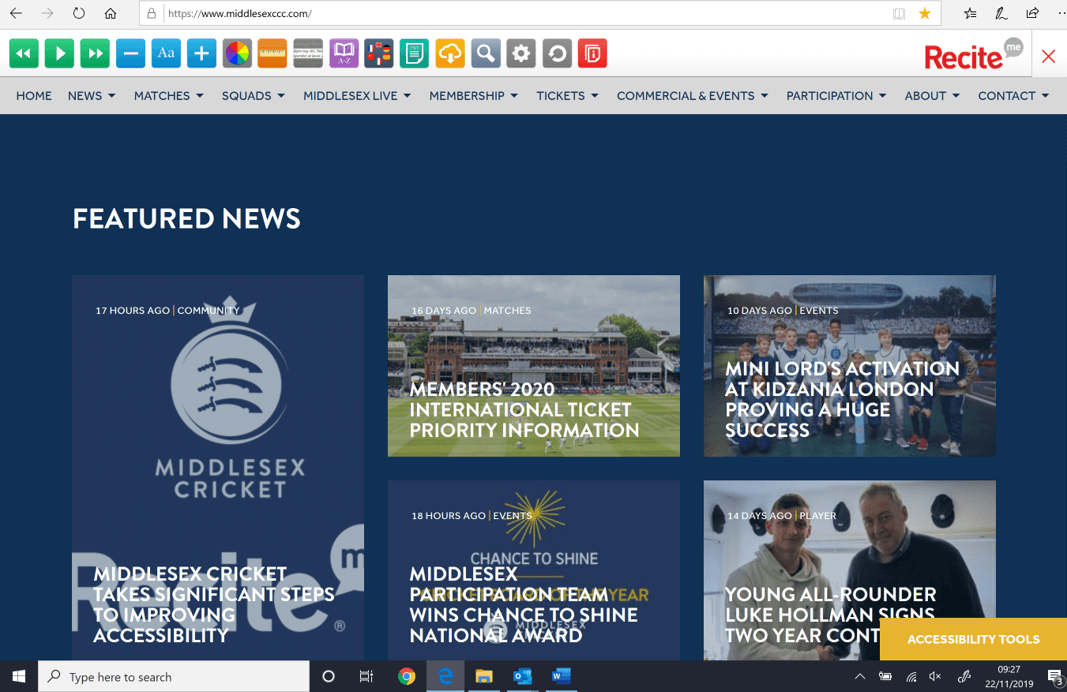Open Cortana circle on taskbar
This screenshot has height=692, width=1067.
pyautogui.click(x=328, y=676)
